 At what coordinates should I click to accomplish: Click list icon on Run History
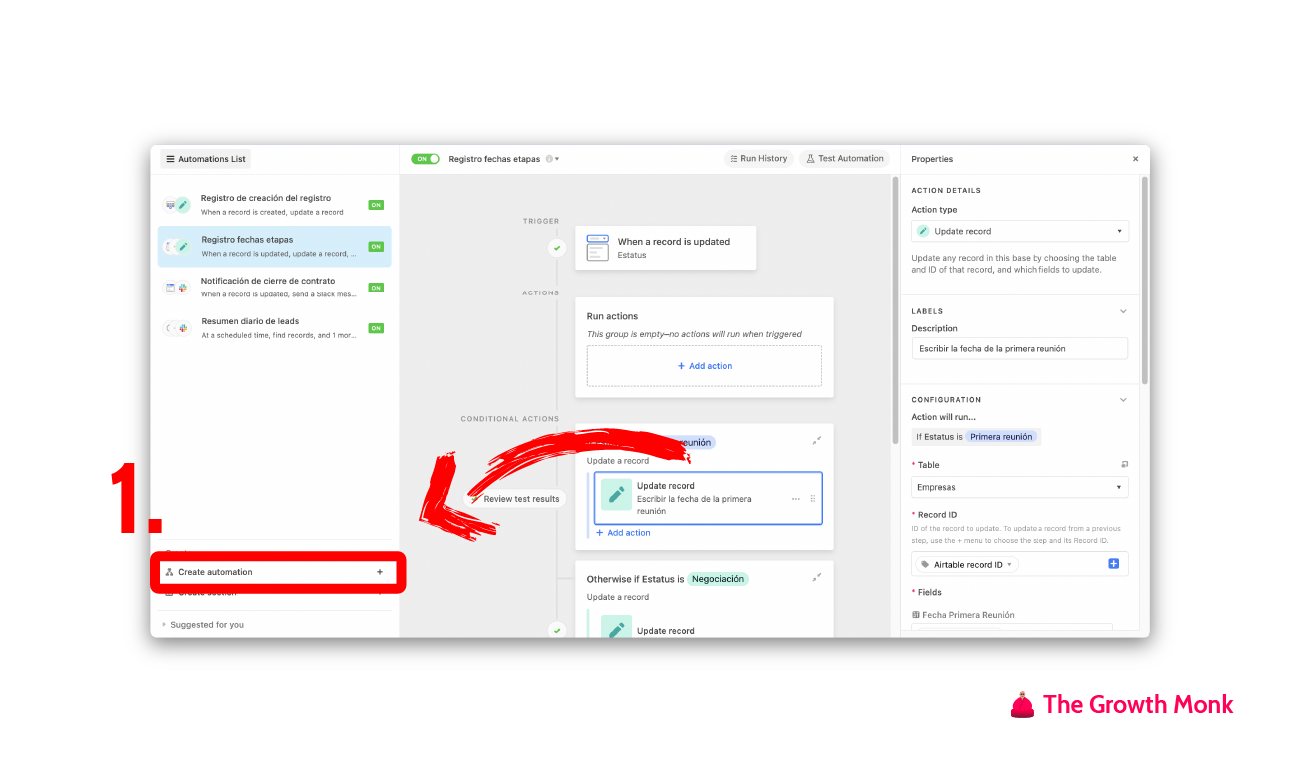pos(733,159)
